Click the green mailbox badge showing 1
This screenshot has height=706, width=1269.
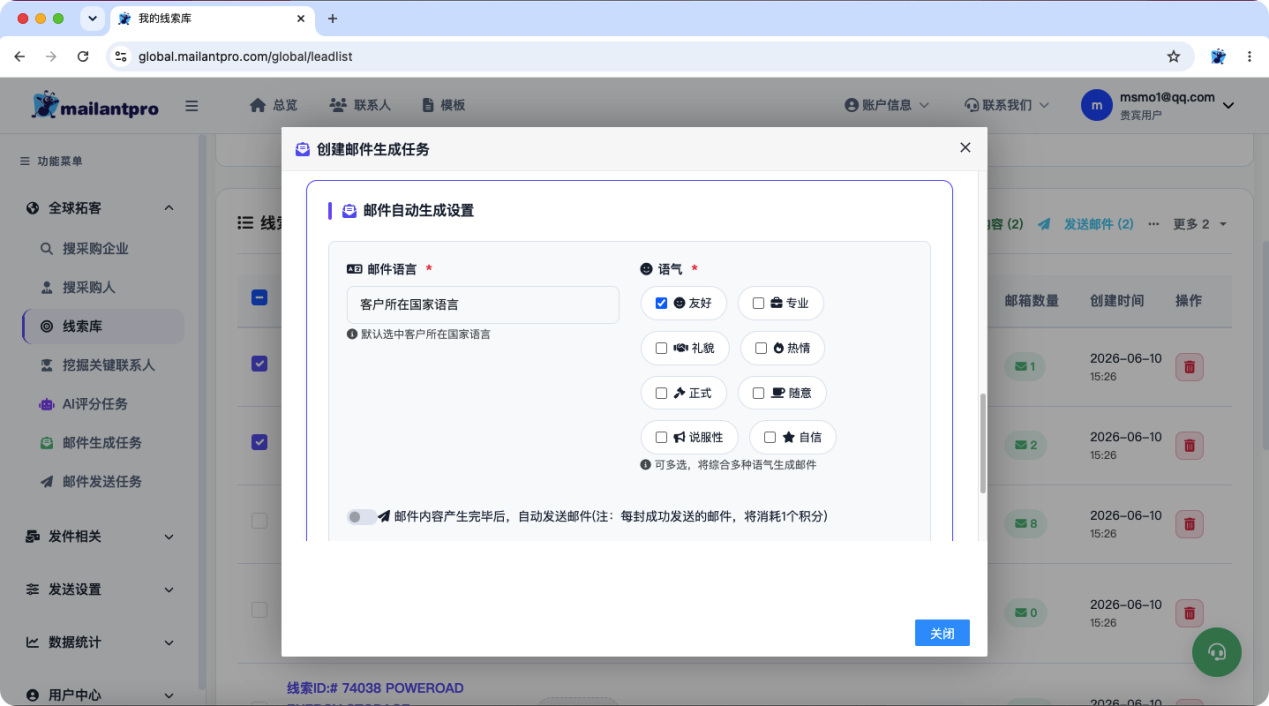(x=1026, y=367)
